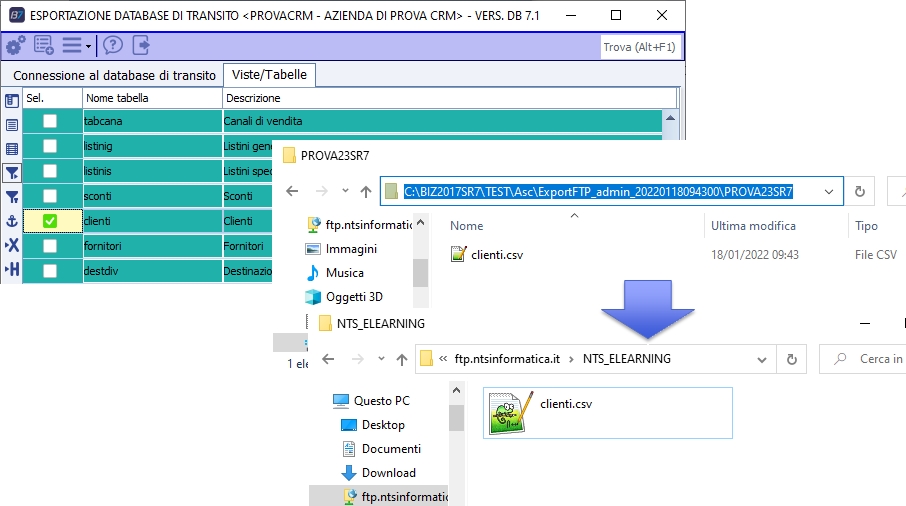This screenshot has height=506, width=906.
Task: Select the Canali di vendita description cell
Action: (x=442, y=121)
